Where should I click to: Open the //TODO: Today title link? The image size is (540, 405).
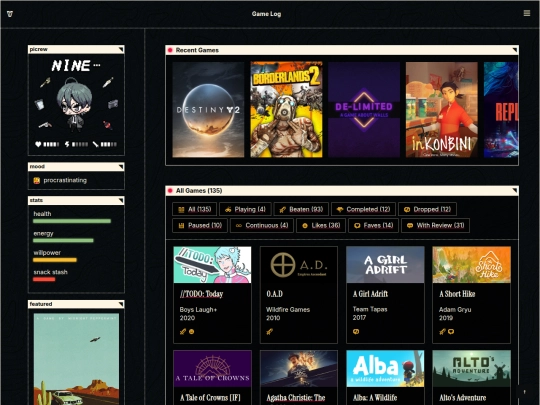201,294
